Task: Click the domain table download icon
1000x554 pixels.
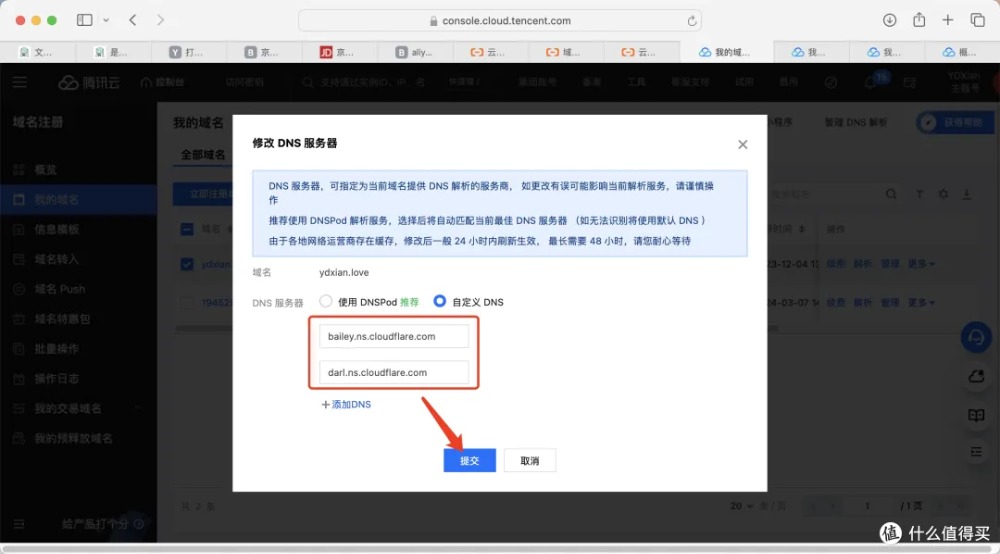Action: tap(967, 194)
